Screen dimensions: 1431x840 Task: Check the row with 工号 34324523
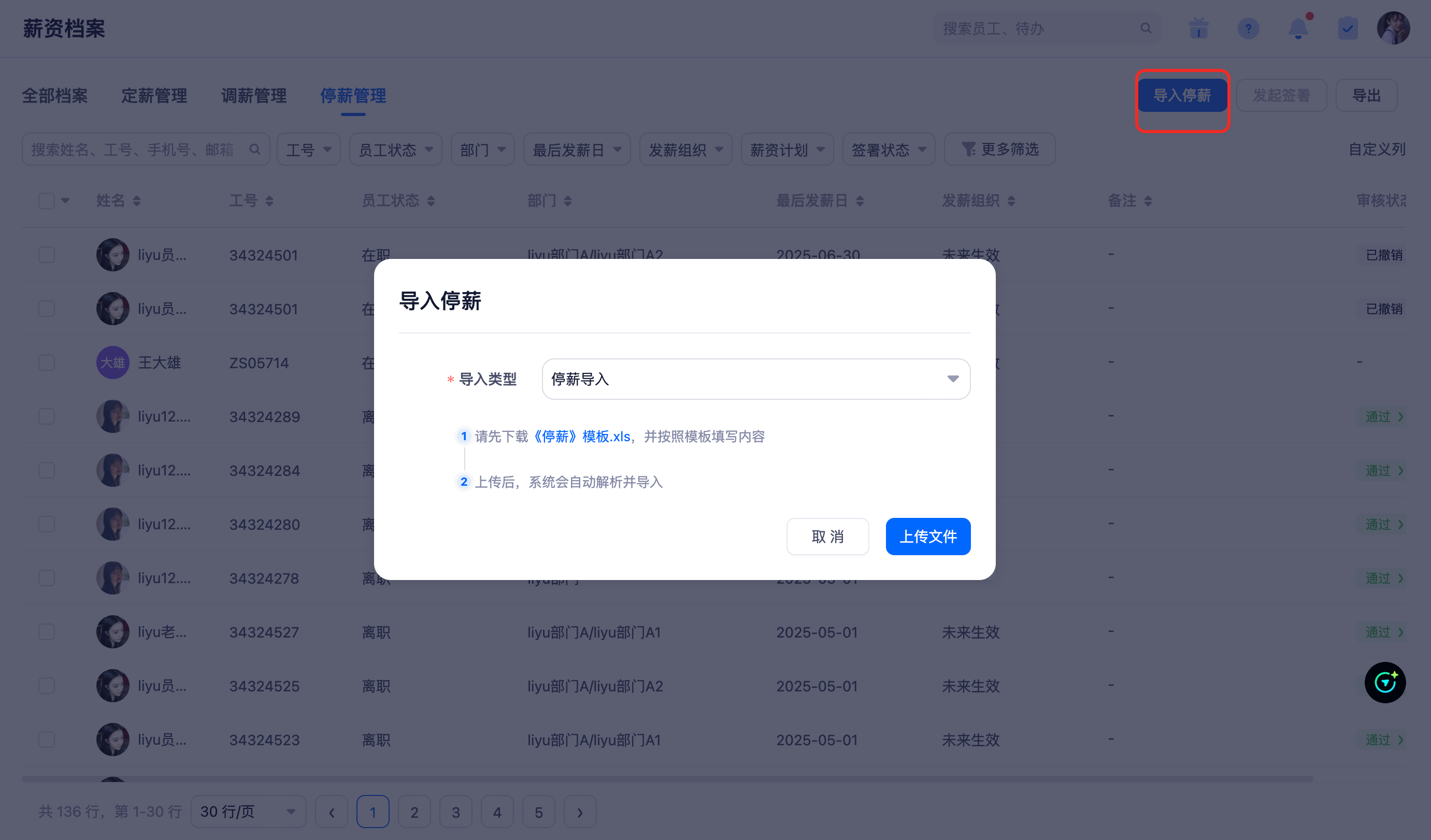47,740
